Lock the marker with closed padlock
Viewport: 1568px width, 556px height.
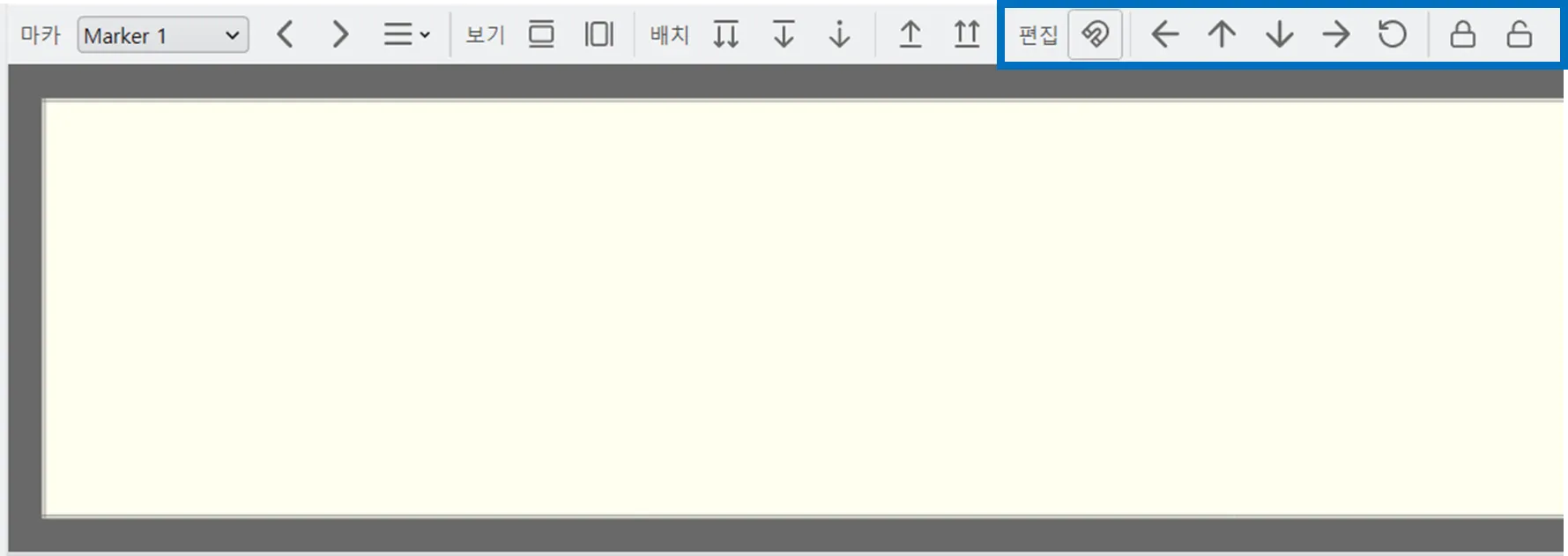tap(1463, 35)
